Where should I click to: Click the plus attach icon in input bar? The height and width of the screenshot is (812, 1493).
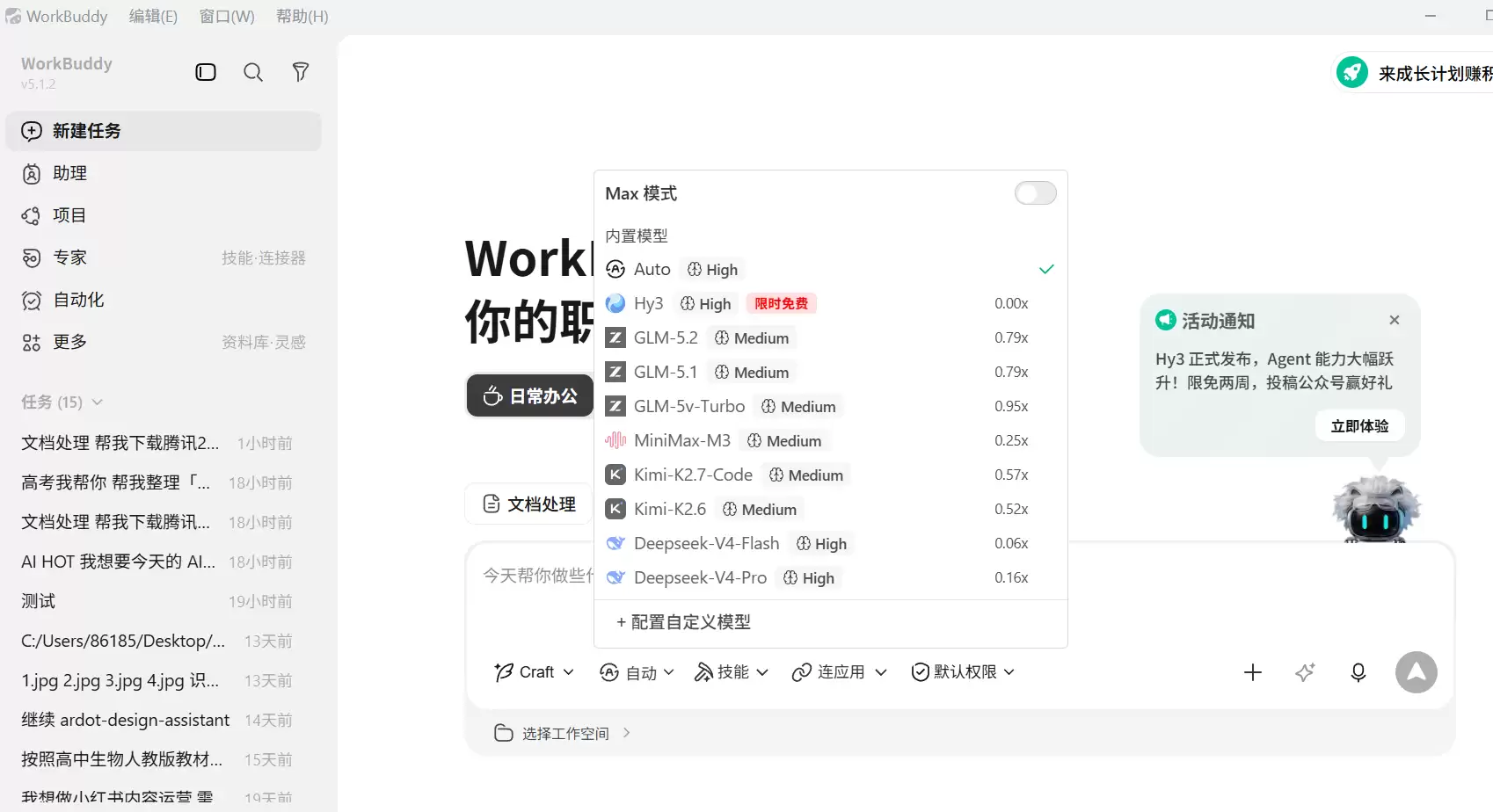pyautogui.click(x=1253, y=672)
